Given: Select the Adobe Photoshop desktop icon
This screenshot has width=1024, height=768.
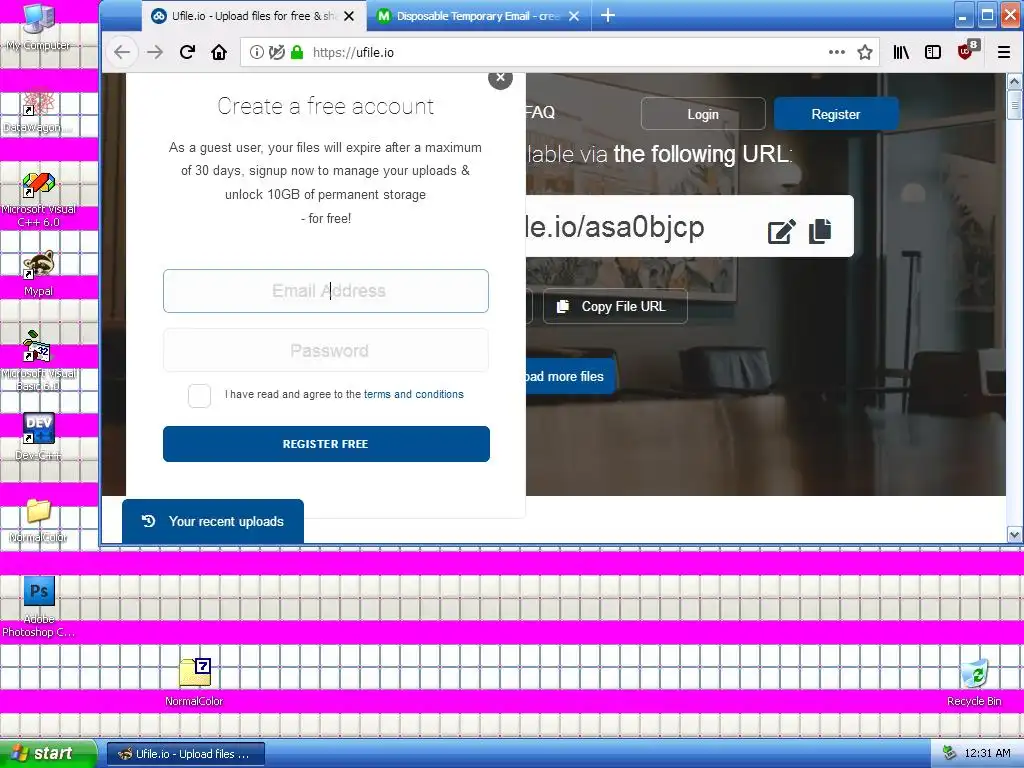Looking at the screenshot, I should (39, 607).
